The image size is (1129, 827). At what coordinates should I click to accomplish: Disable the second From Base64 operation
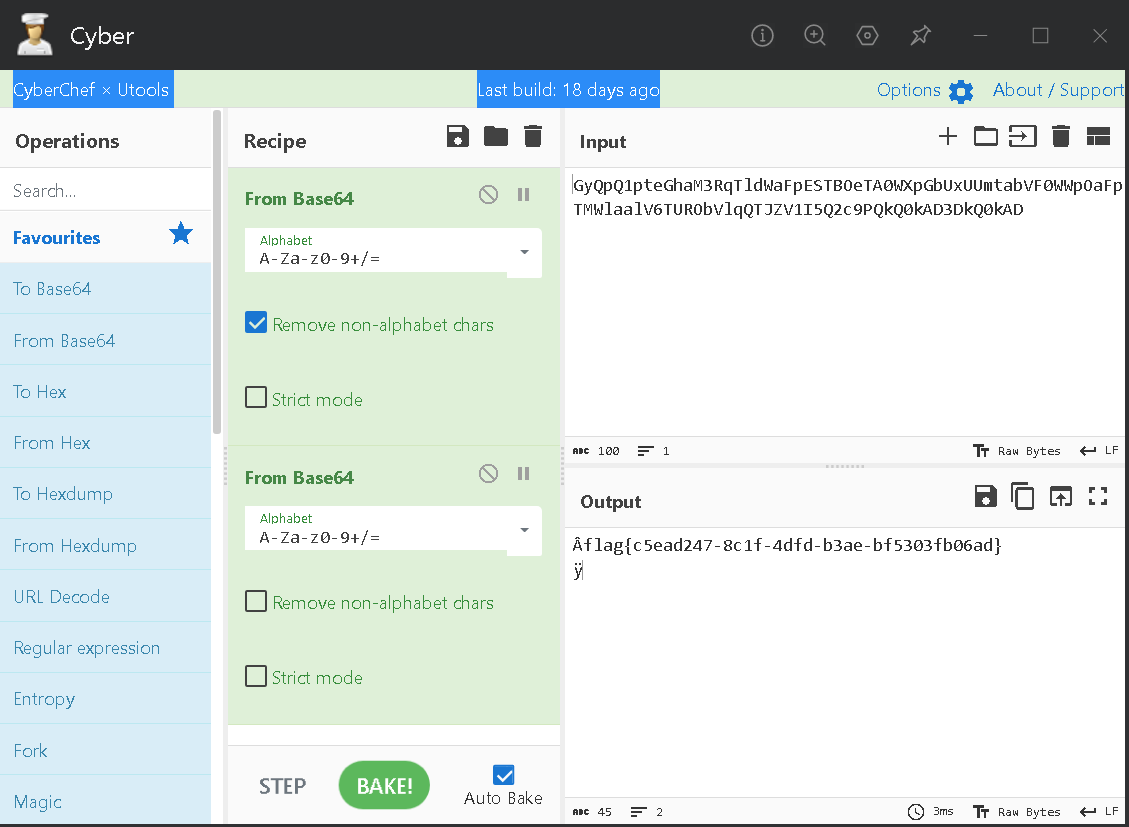(488, 474)
